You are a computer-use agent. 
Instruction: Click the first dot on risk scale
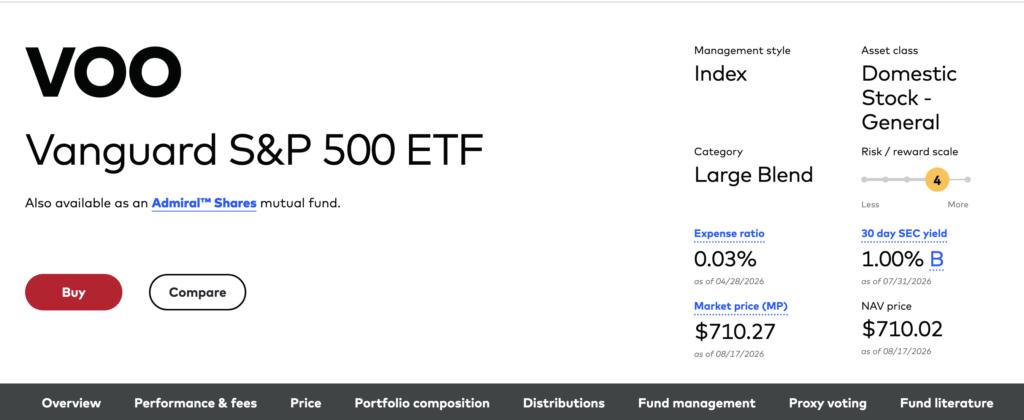coord(864,179)
